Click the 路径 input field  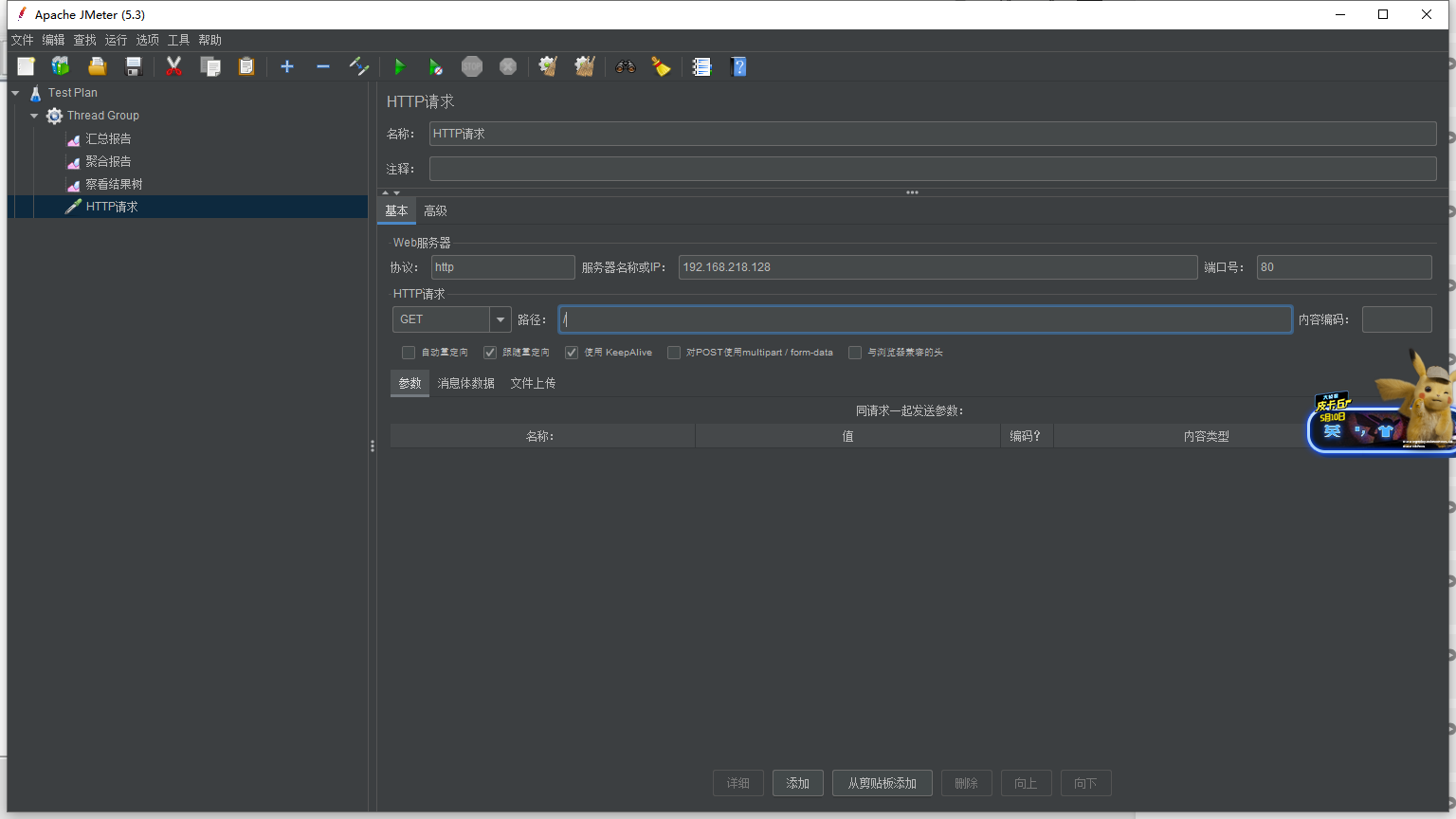[x=925, y=319]
